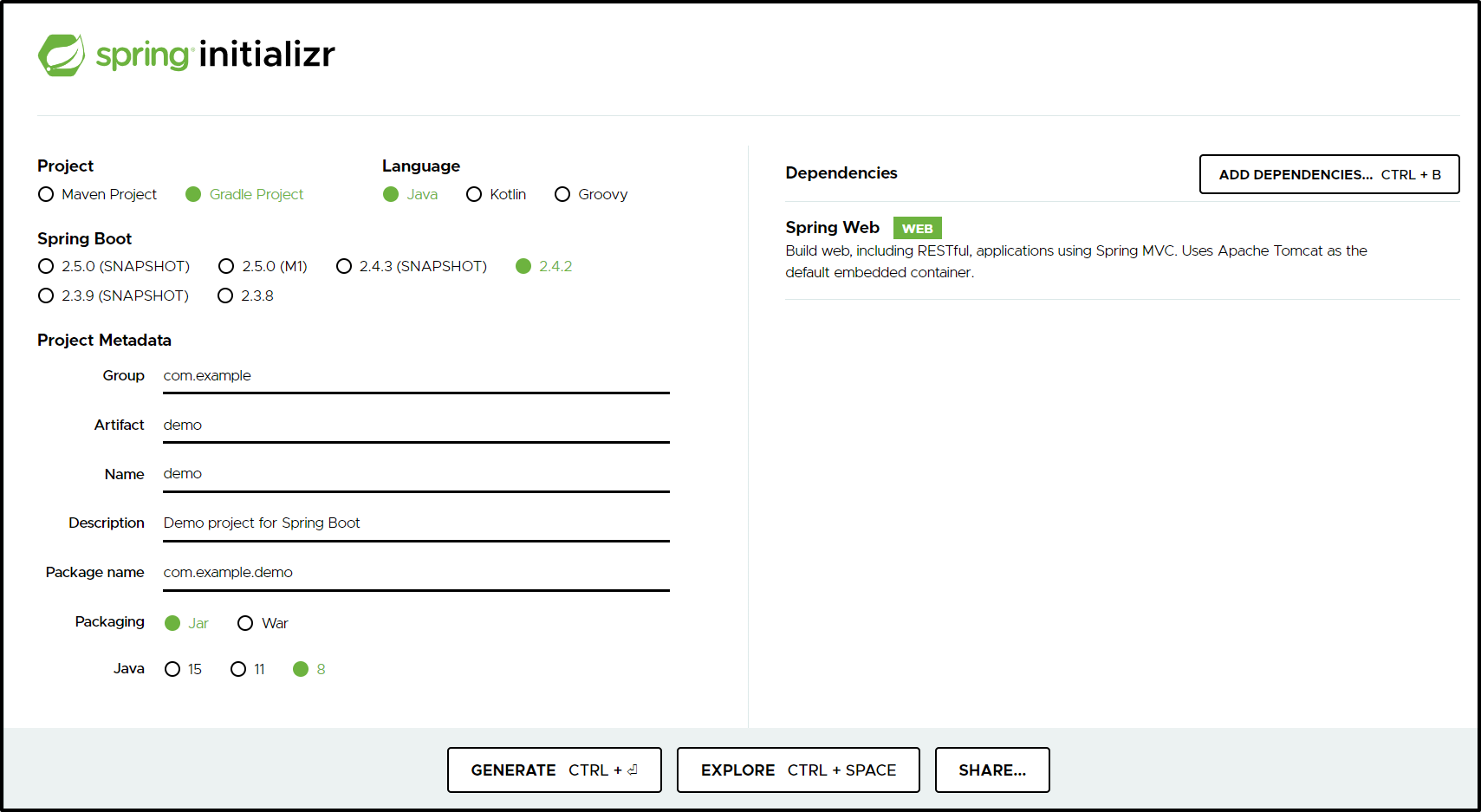Focus the Name input field
The height and width of the screenshot is (812, 1481).
(416, 474)
